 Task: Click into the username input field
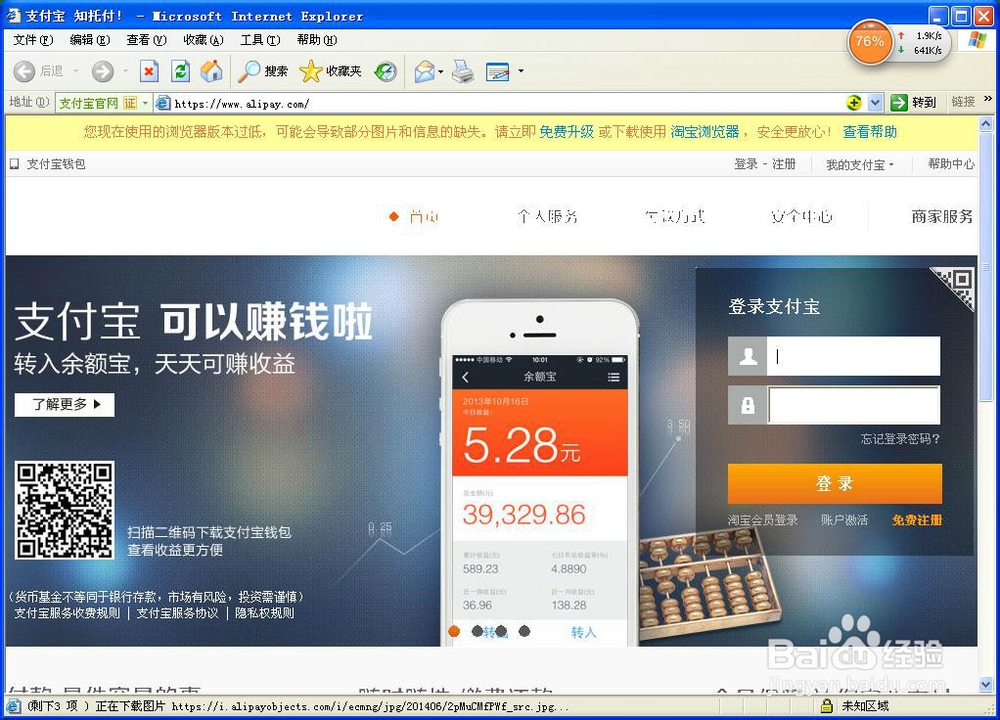coord(853,356)
